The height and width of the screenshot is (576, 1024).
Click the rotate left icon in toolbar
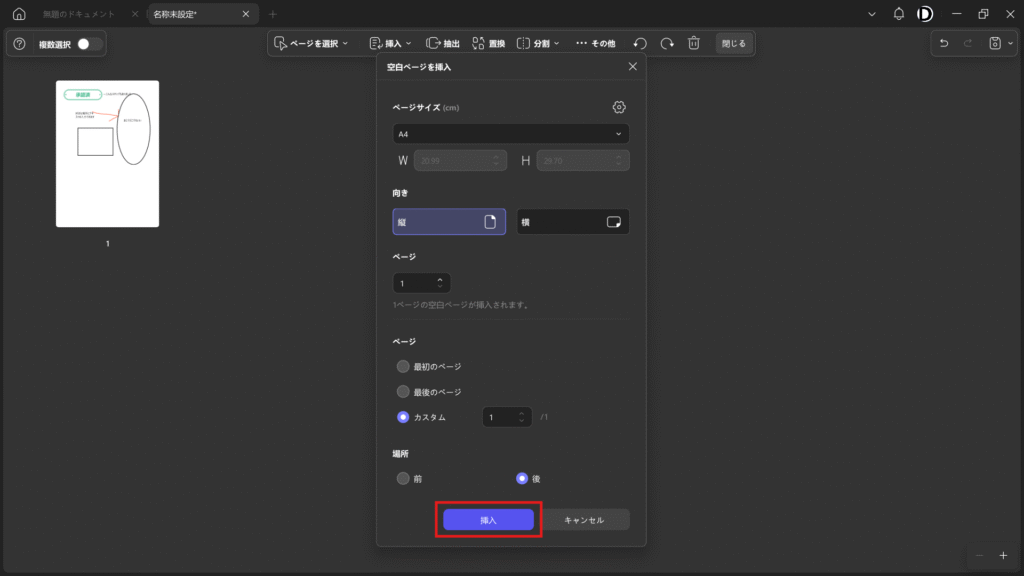[x=640, y=44]
